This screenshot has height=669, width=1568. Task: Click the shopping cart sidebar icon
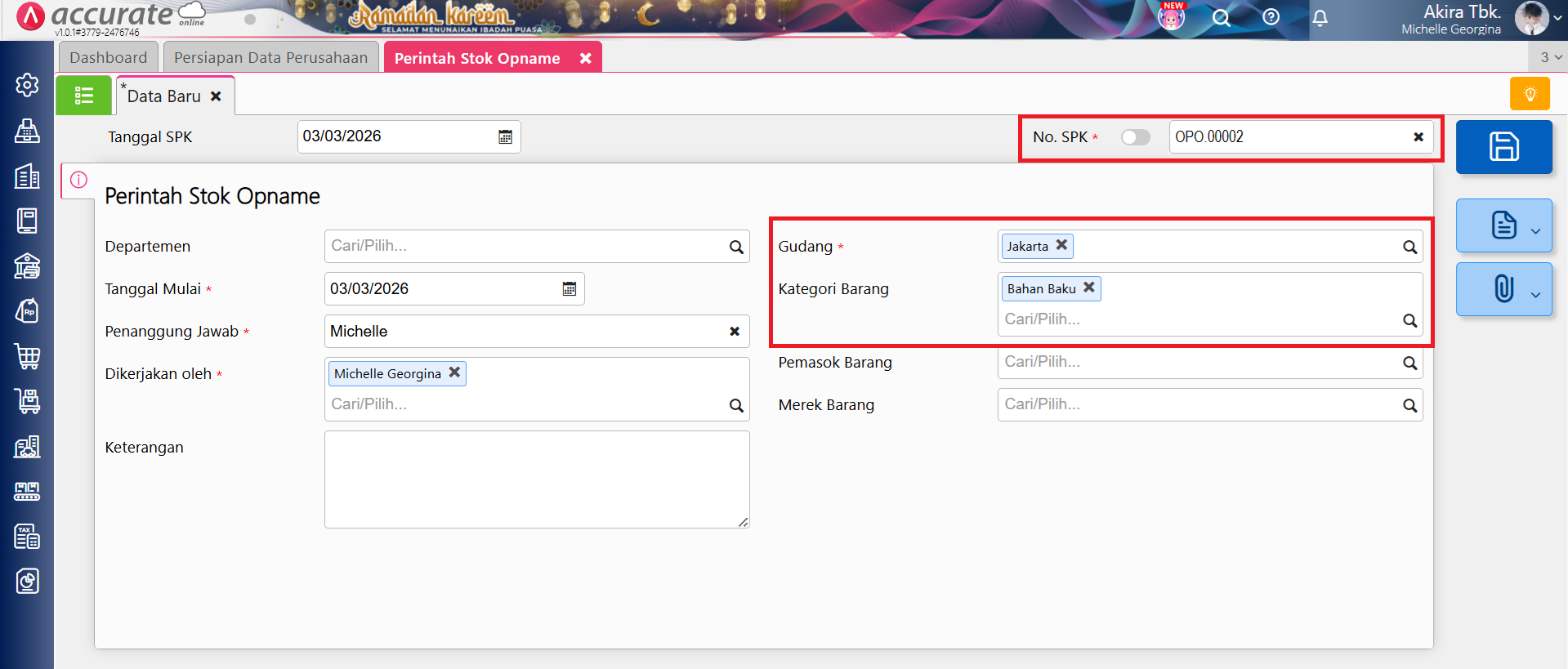point(27,356)
